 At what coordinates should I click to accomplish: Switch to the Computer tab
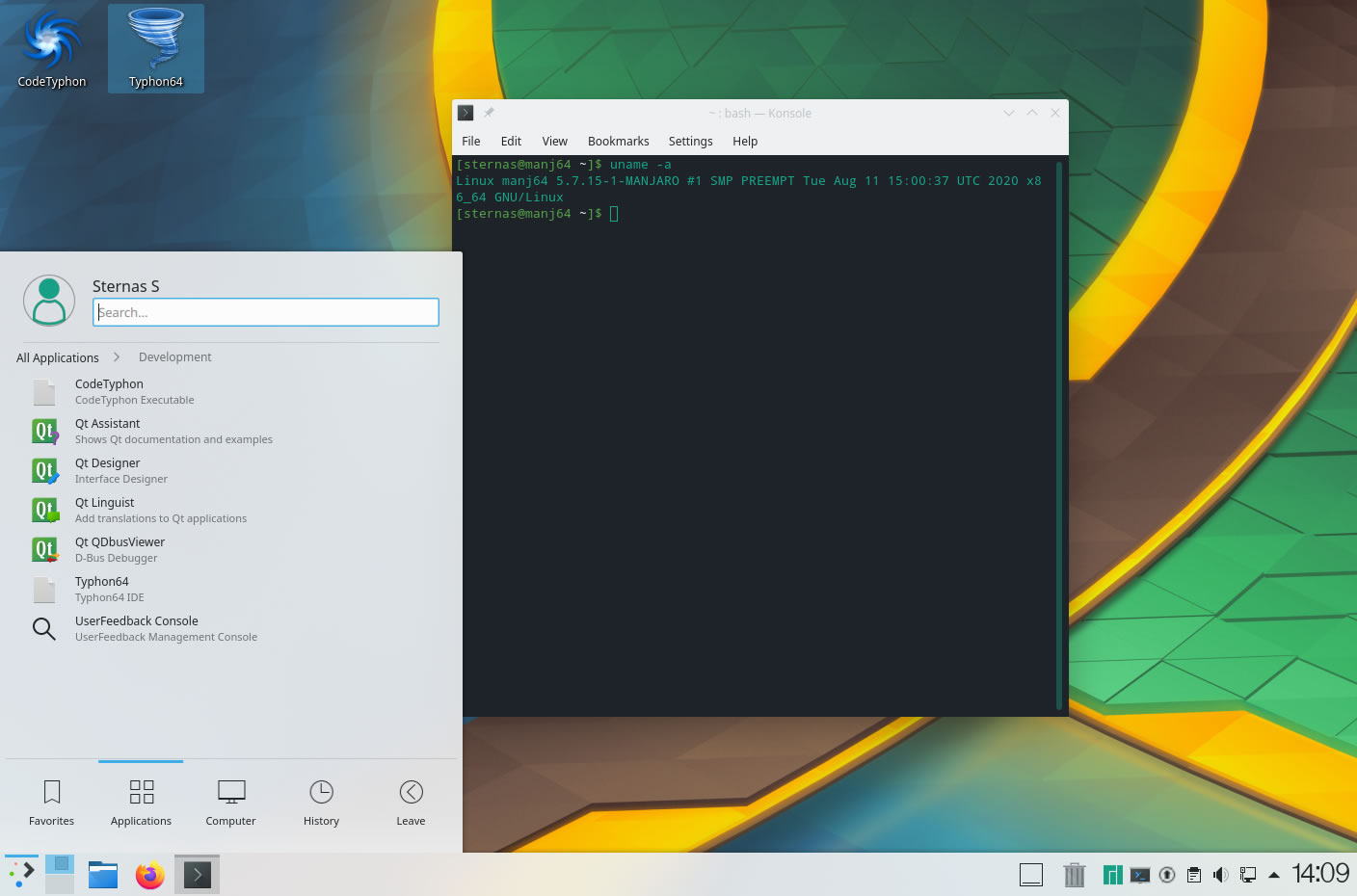[x=231, y=803]
